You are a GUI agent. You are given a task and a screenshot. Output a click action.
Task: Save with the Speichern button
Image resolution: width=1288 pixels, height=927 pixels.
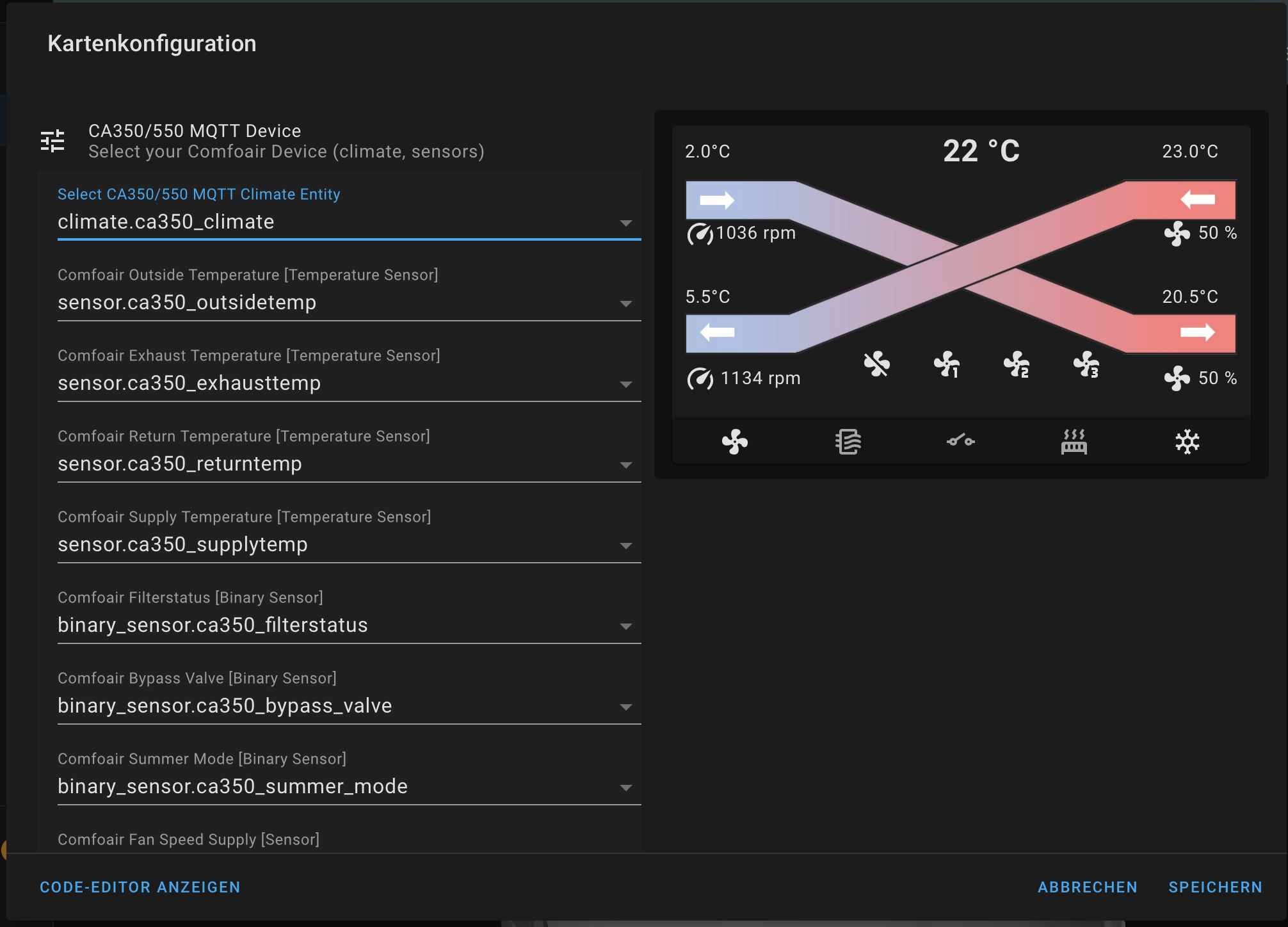1215,887
